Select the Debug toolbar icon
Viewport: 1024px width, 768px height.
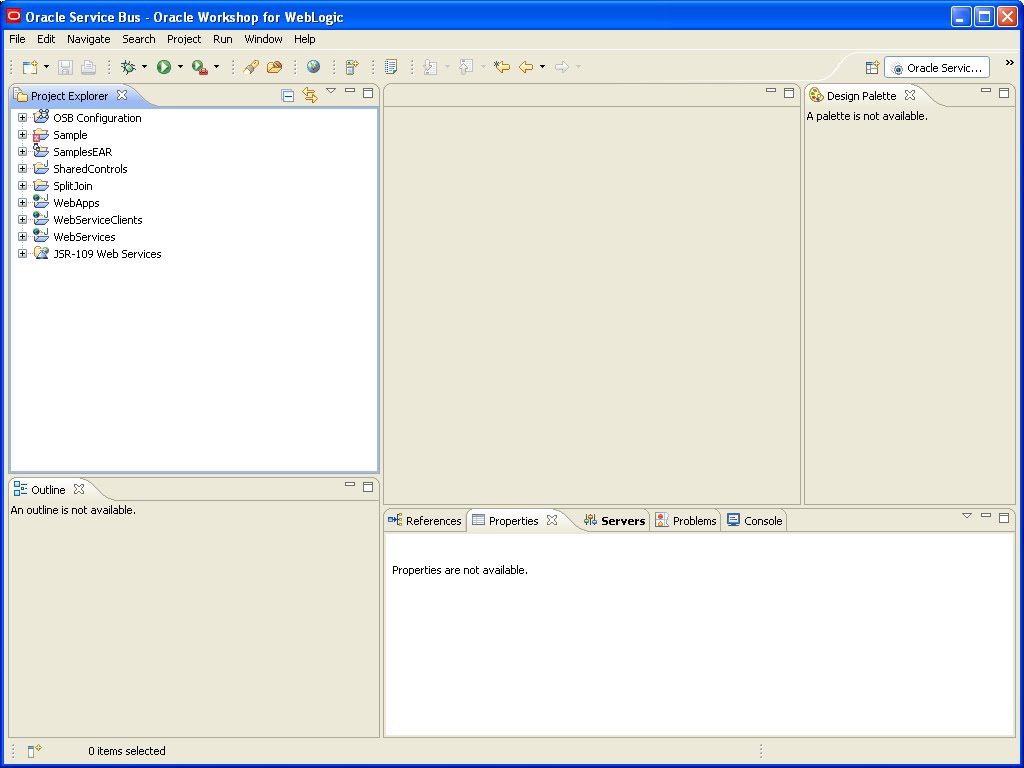click(x=128, y=66)
